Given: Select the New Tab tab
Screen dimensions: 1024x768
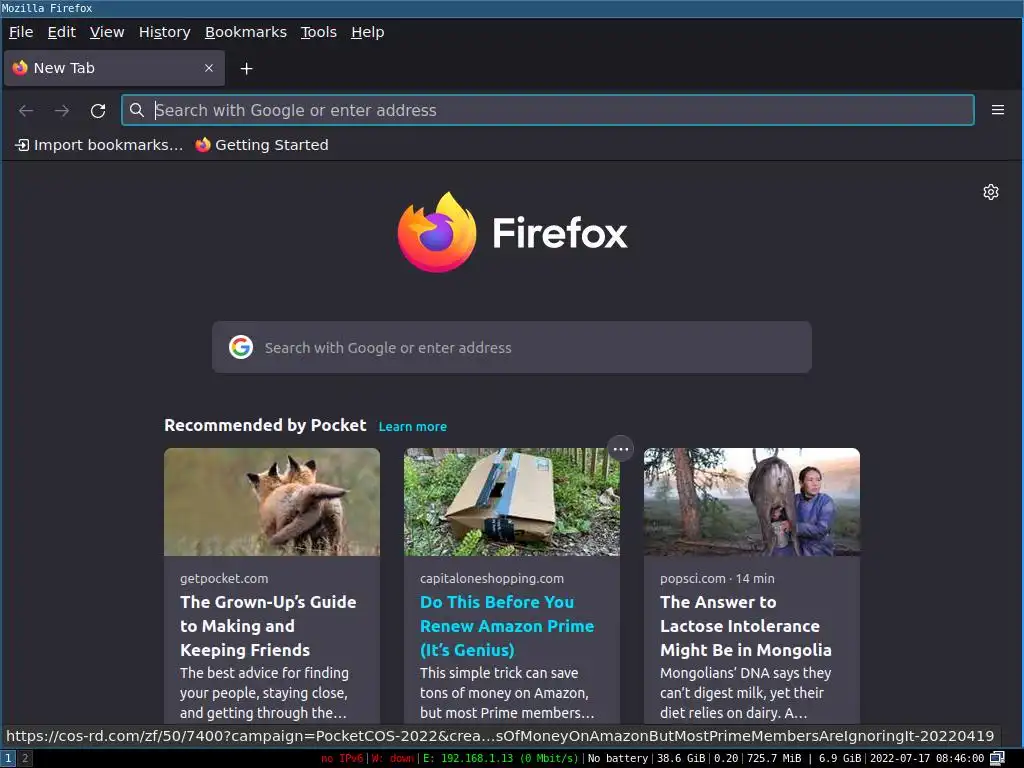Looking at the screenshot, I should (x=114, y=68).
